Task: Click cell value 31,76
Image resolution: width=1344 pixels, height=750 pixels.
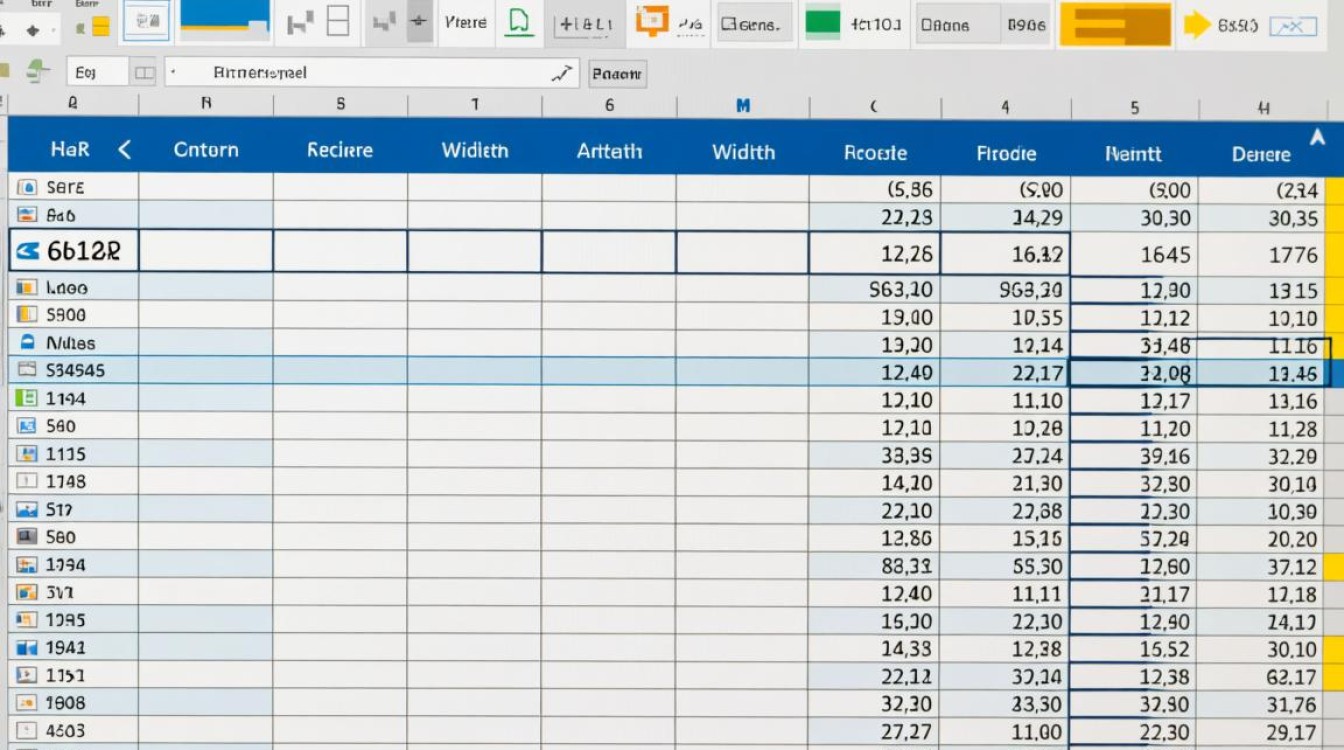Action: pyautogui.click(x=1292, y=705)
